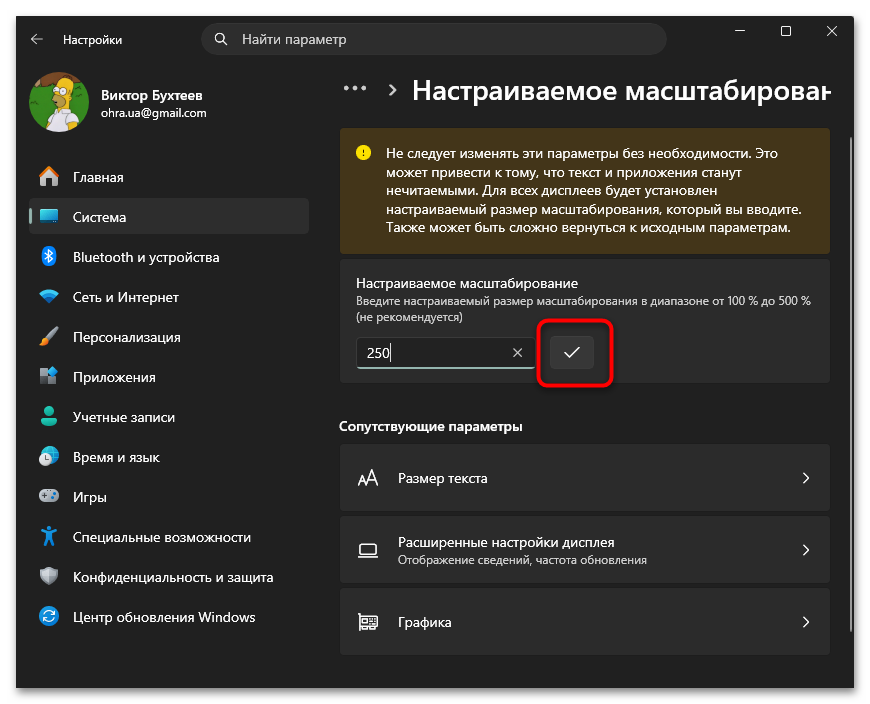The image size is (870, 704).
Task: Open Специальные возможности
Action: [x=169, y=536]
